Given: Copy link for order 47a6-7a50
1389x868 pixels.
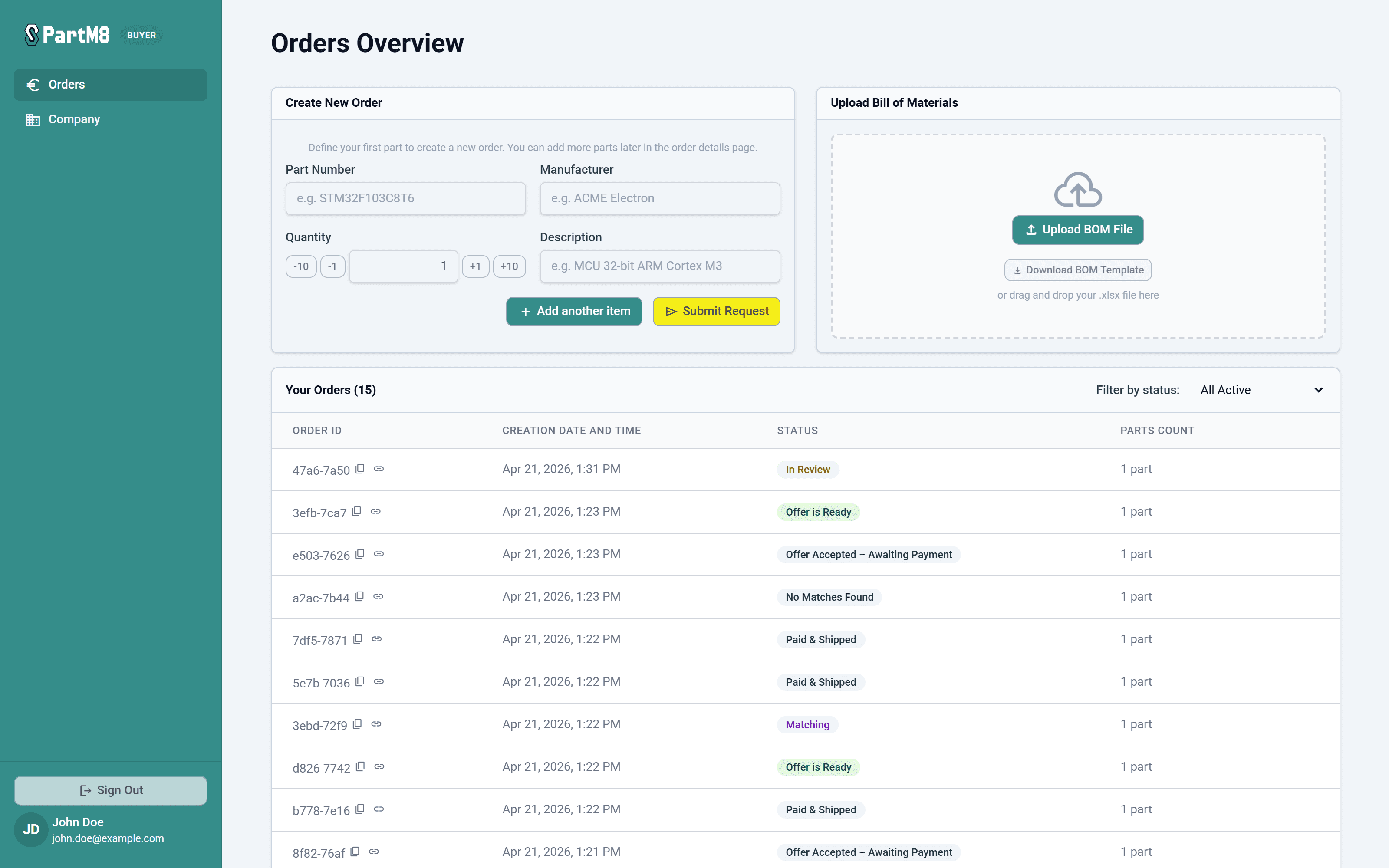Looking at the screenshot, I should [379, 469].
